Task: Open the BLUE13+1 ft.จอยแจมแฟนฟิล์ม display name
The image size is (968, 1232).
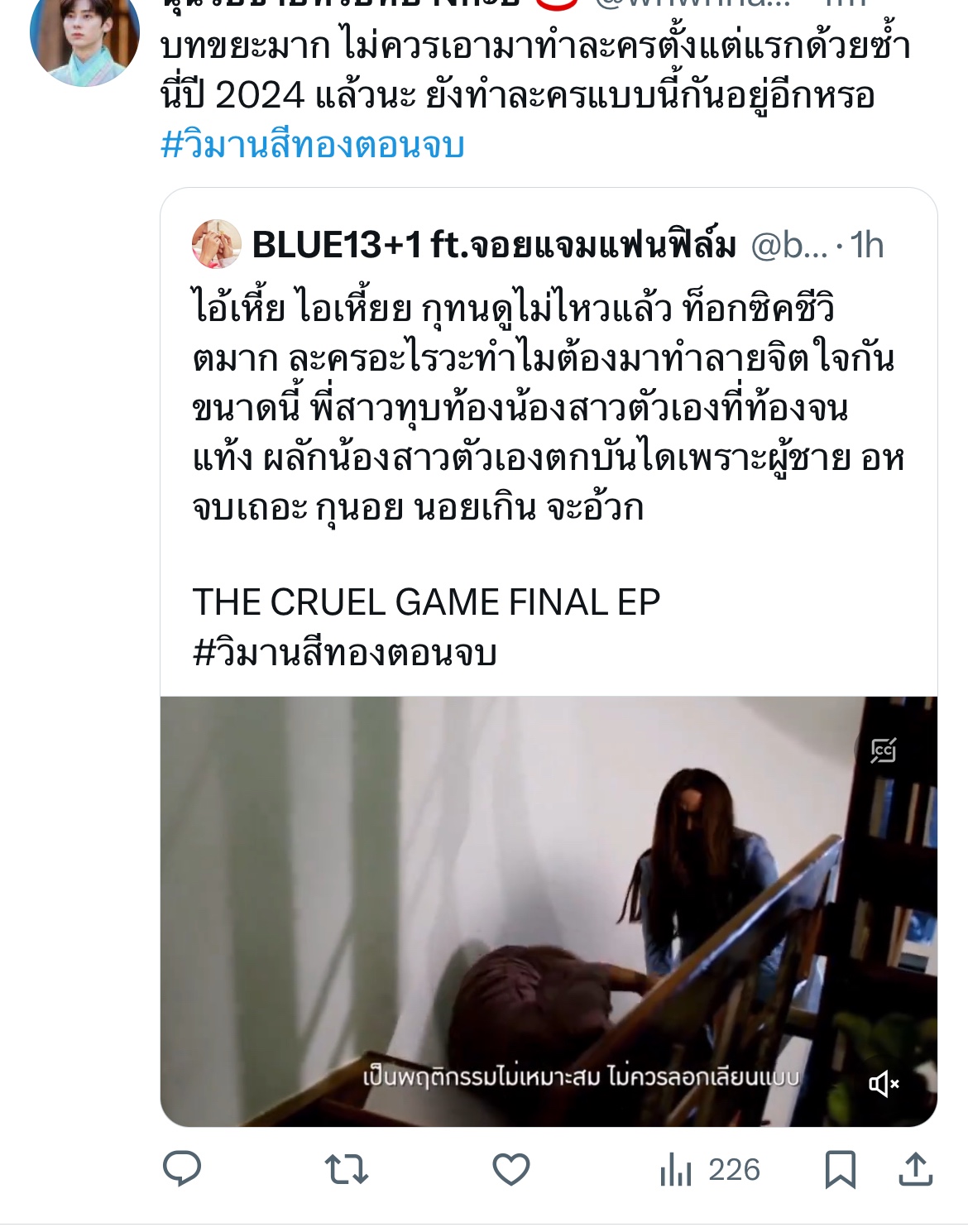Action: tap(494, 245)
